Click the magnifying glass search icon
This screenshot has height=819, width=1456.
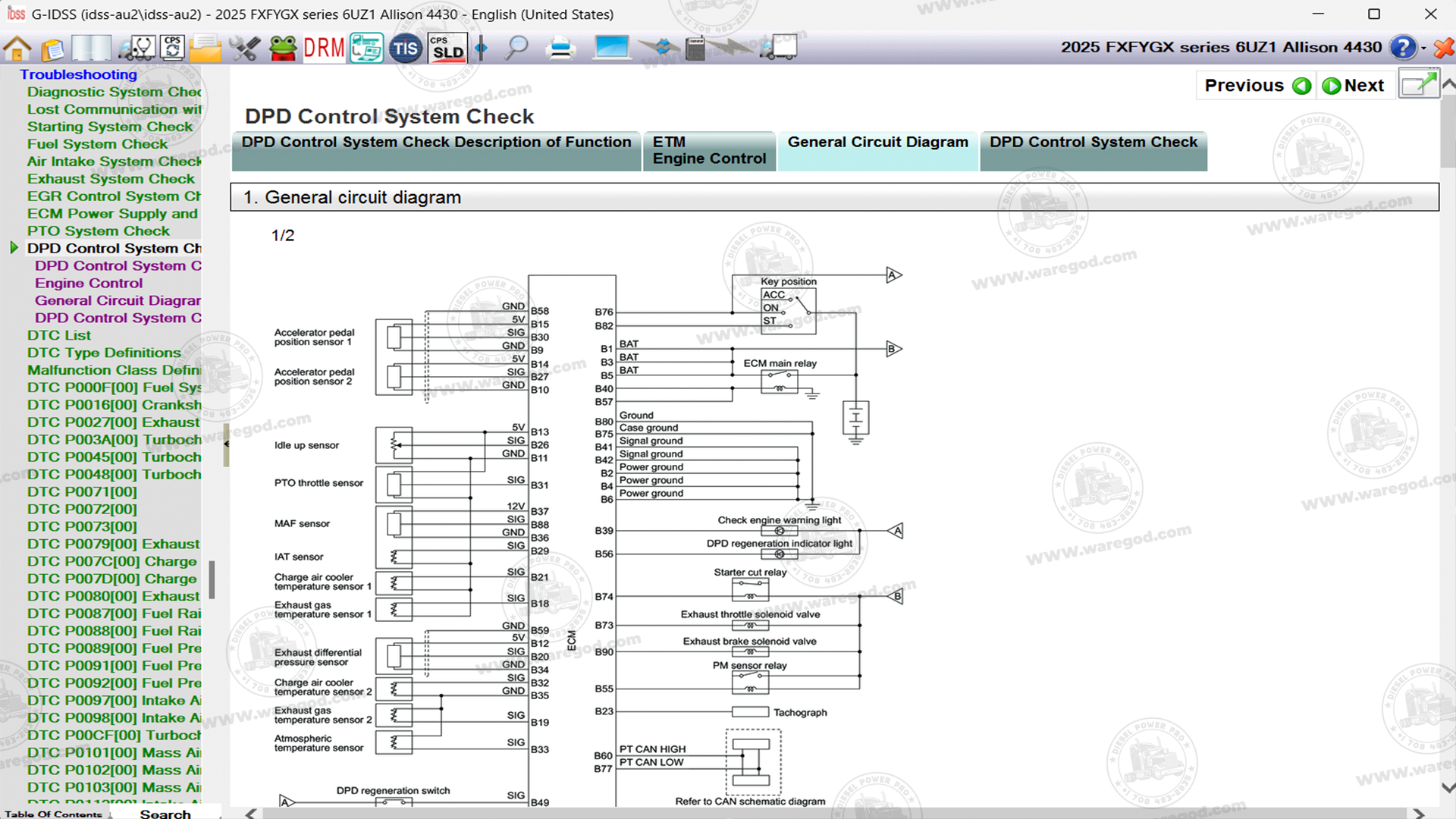[517, 49]
